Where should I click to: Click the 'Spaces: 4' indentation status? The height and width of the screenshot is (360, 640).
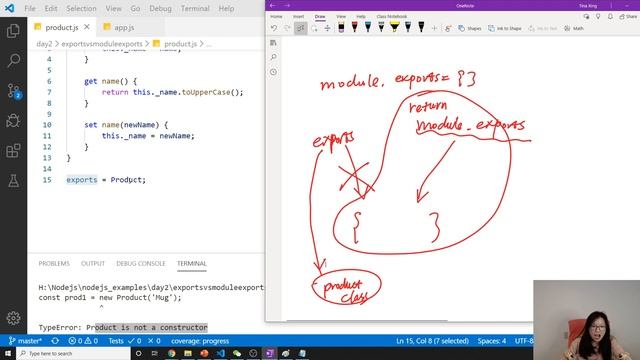(491, 341)
